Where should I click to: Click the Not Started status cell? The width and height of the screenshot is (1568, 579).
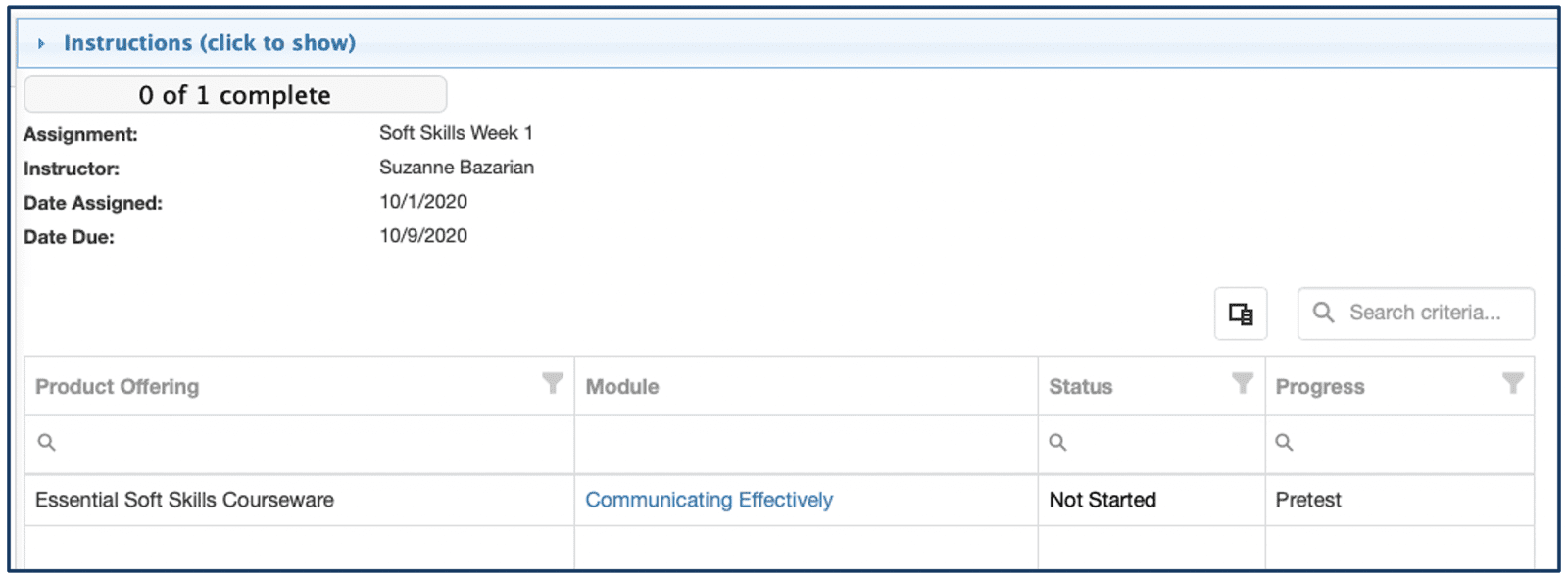[1102, 500]
